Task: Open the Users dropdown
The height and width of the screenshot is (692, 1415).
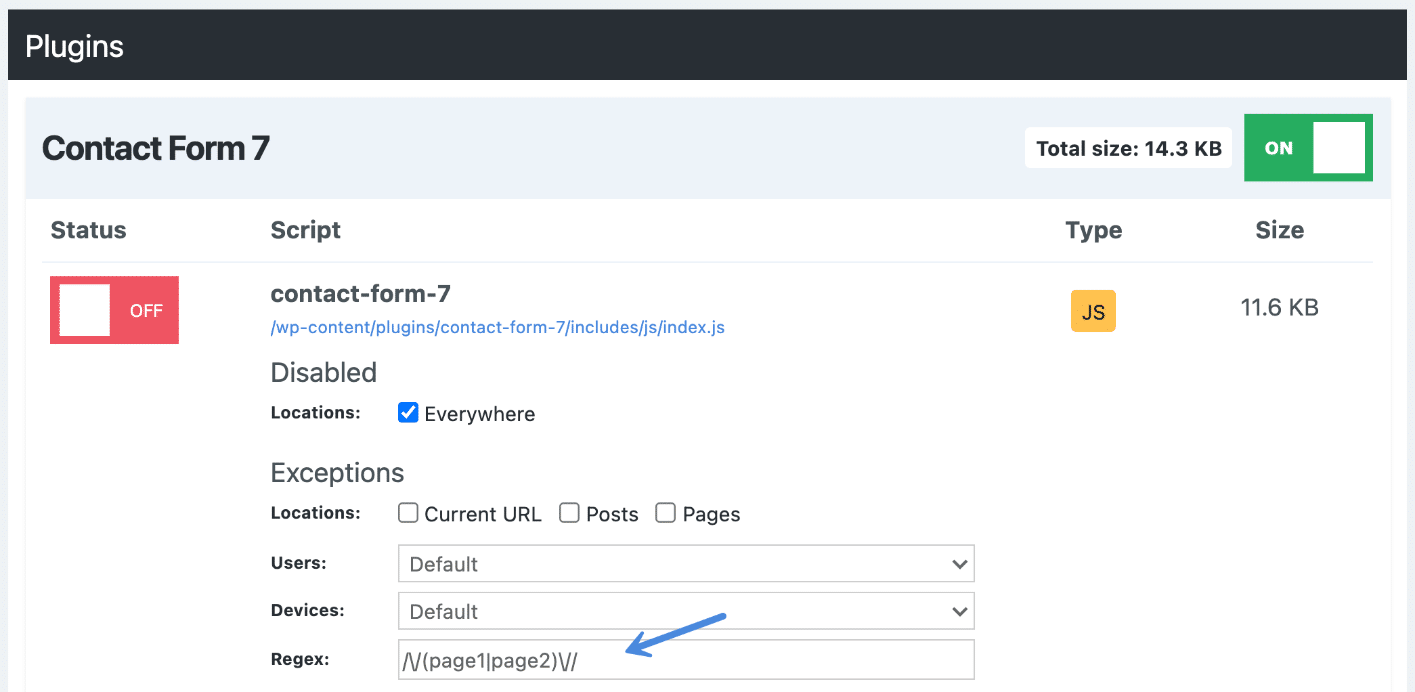Action: click(x=686, y=563)
